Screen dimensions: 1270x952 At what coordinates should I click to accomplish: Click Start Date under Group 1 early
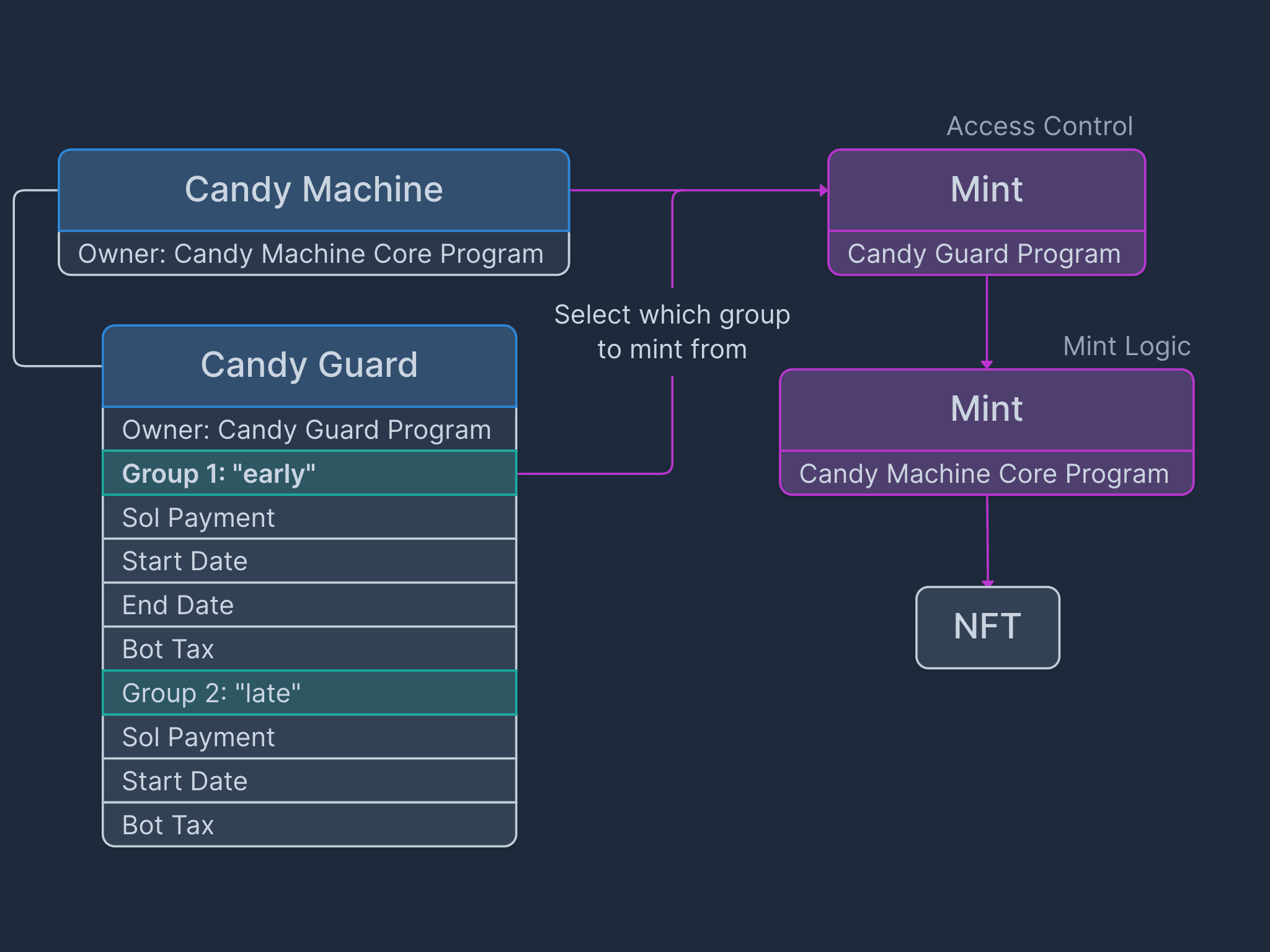tap(309, 561)
